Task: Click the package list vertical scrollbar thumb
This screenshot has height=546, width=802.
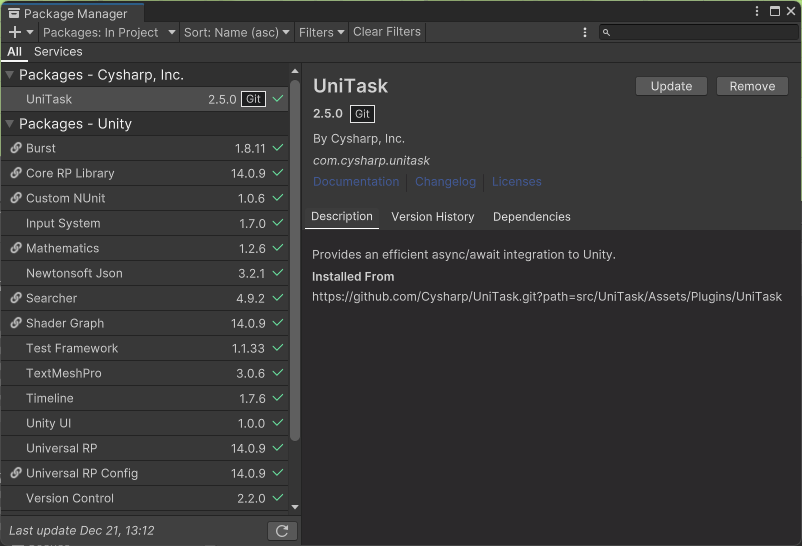Action: coord(295,260)
